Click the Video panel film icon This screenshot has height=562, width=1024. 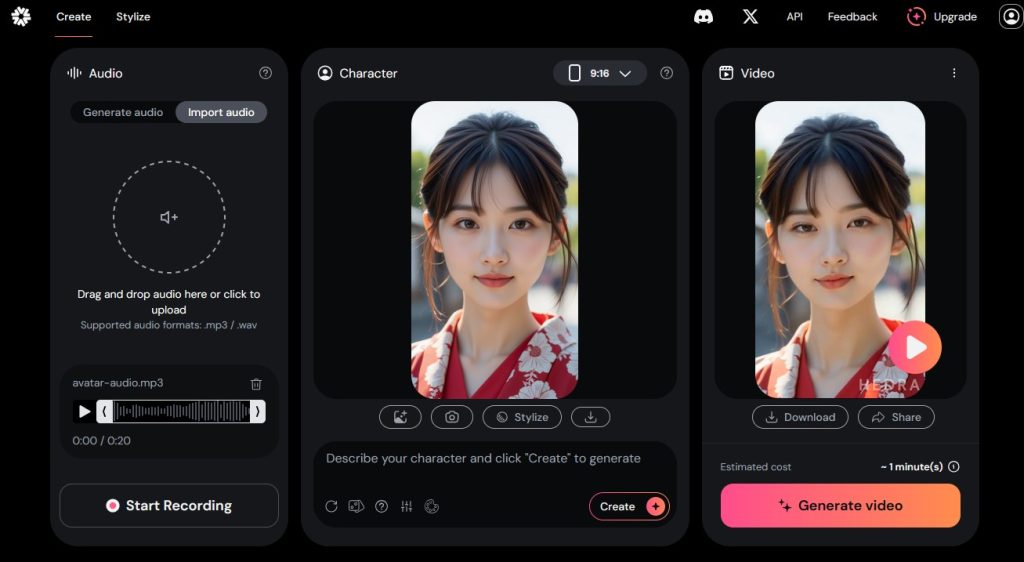pos(726,73)
